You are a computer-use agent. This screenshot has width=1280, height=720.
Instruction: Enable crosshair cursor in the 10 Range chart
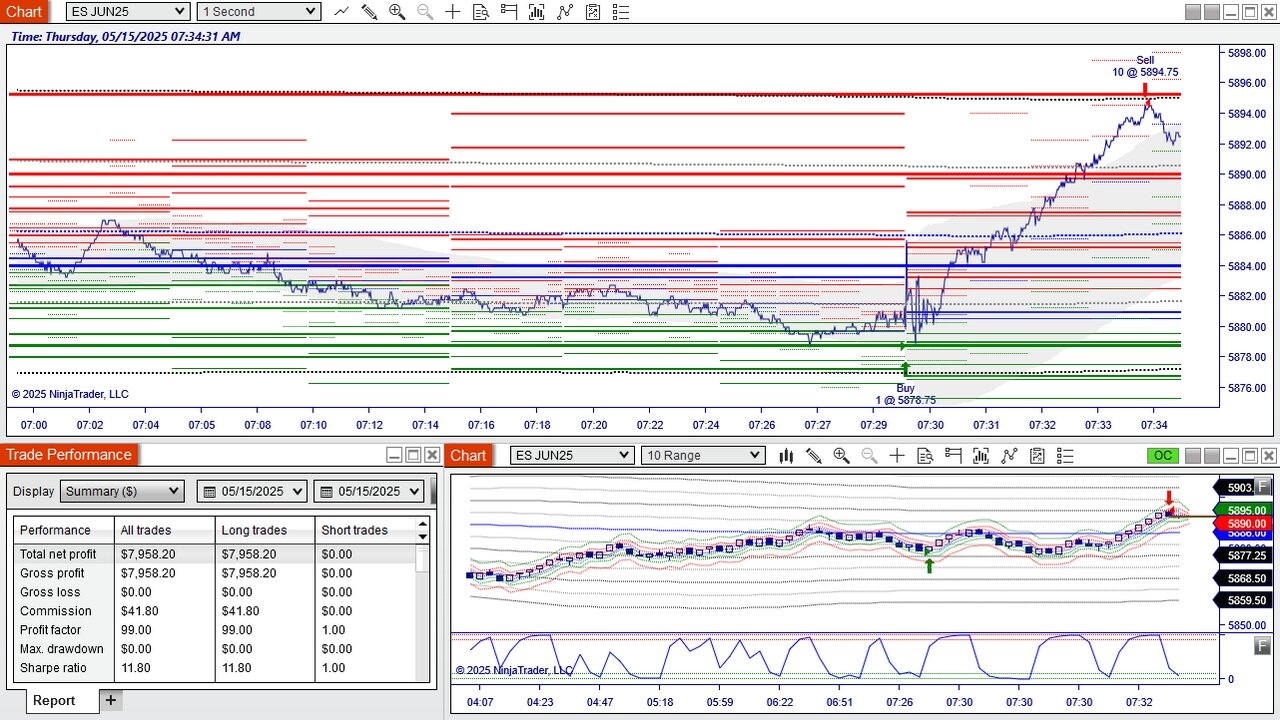tap(897, 456)
